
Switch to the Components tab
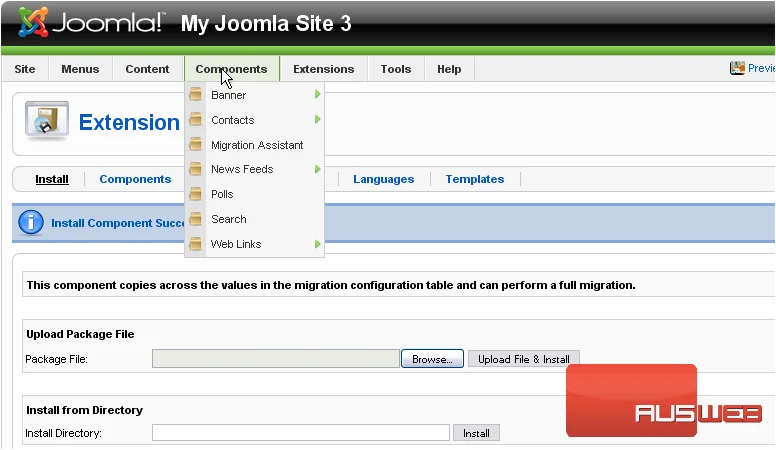[135, 179]
